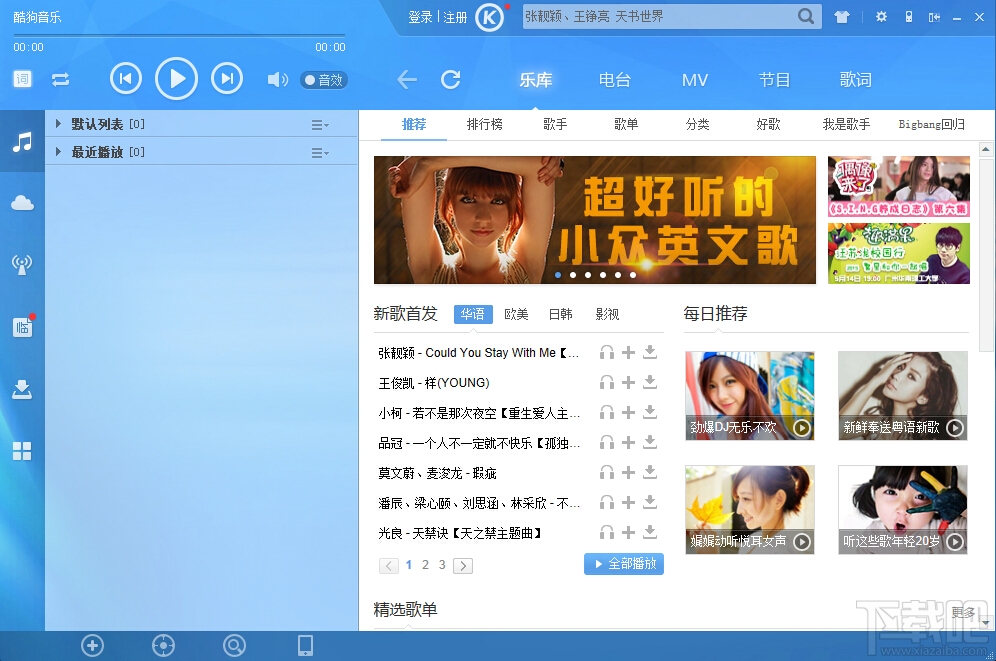Switch to mini mode via titlebar icon
Screen dimensions: 996x661
[x=935, y=16]
